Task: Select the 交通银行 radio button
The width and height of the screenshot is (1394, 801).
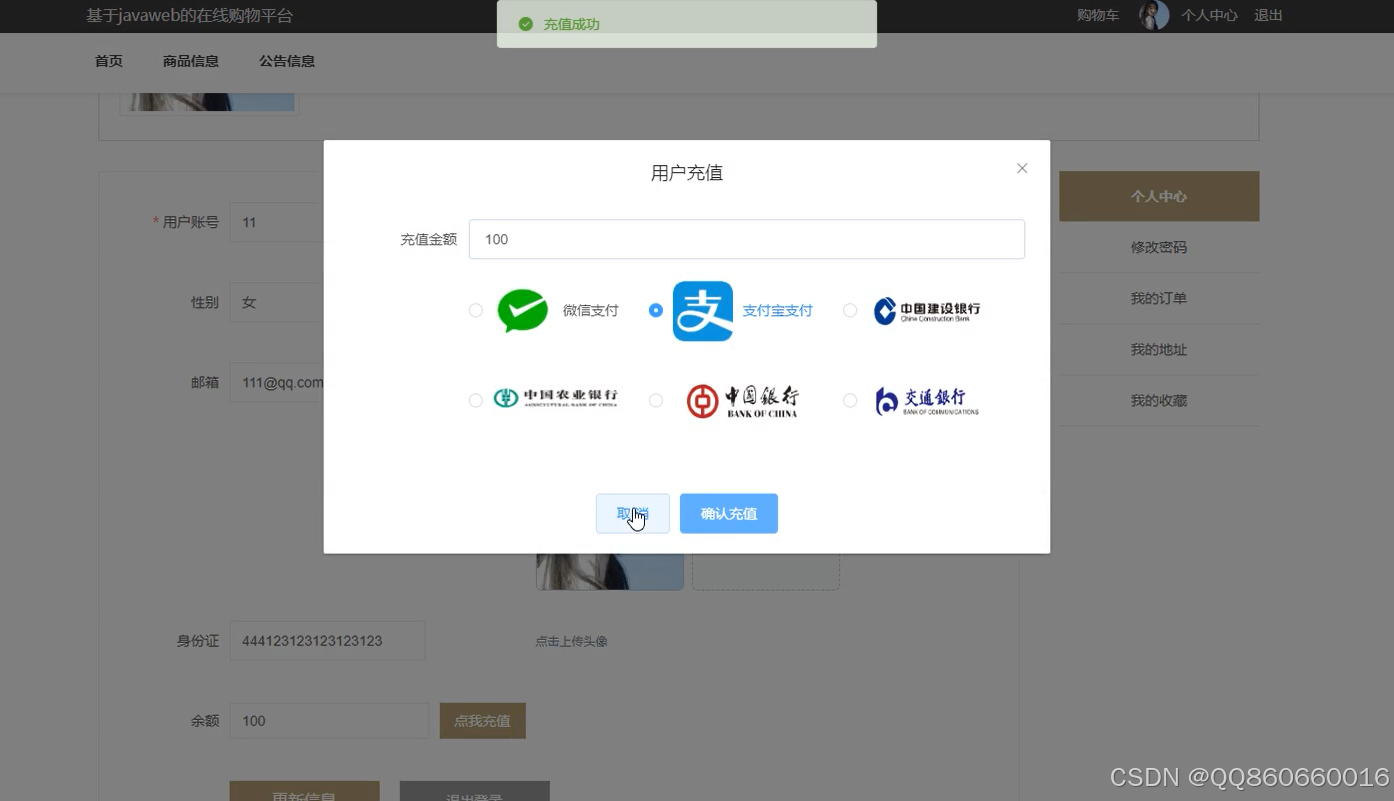Action: pos(850,400)
